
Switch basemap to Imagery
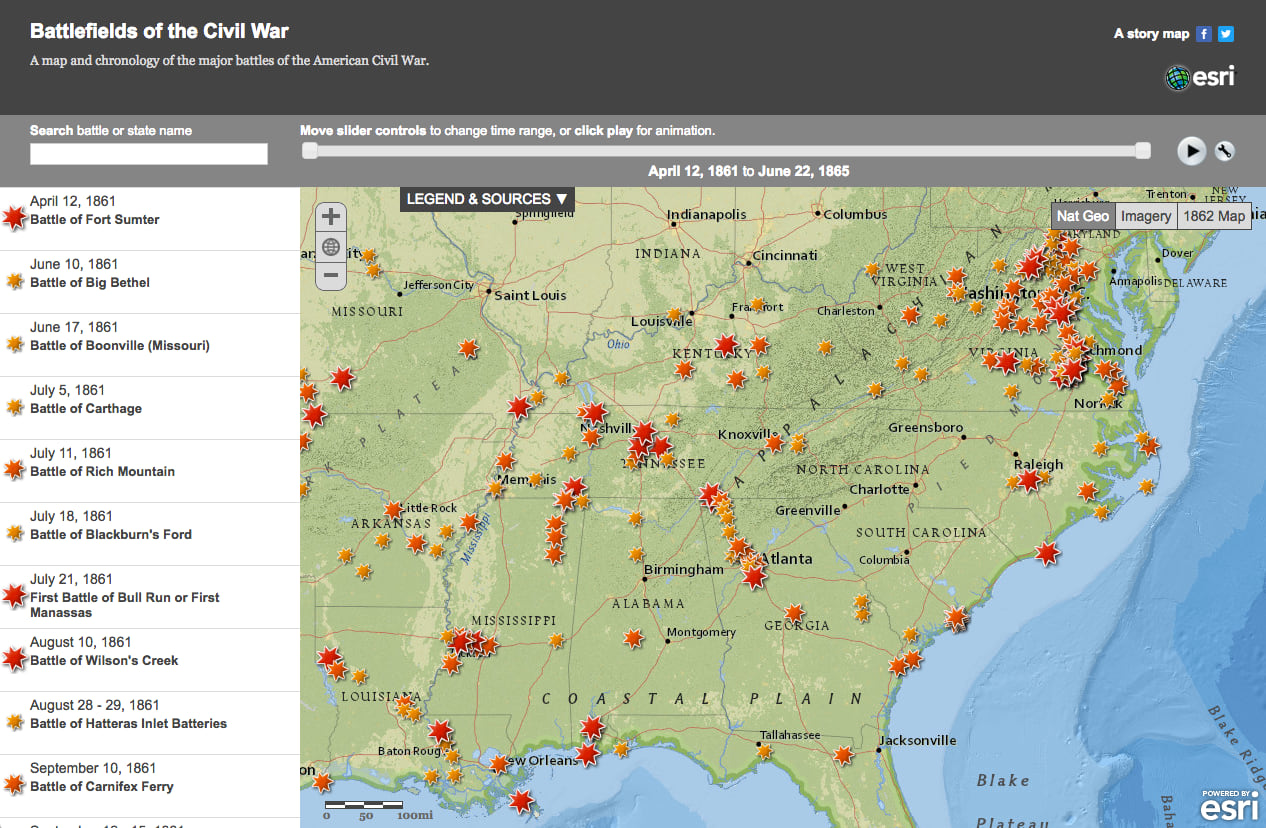point(1146,216)
